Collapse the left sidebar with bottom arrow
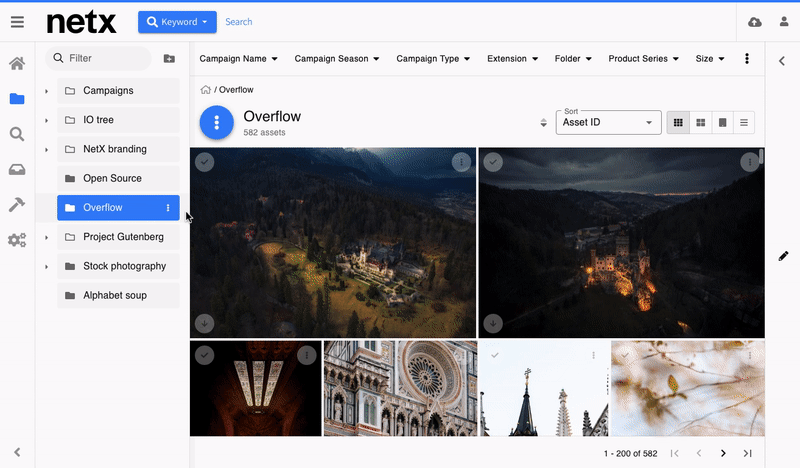 point(17,452)
